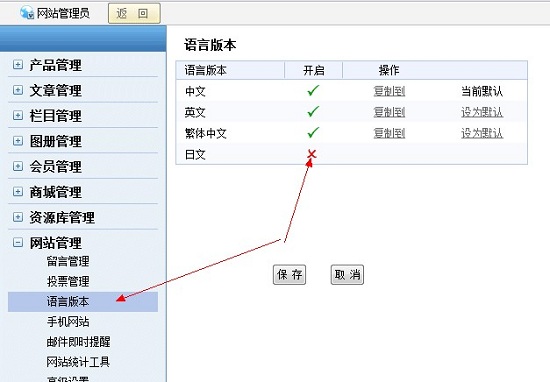
Task: Click 当前默认 text in 中文 row
Action: 482,92
